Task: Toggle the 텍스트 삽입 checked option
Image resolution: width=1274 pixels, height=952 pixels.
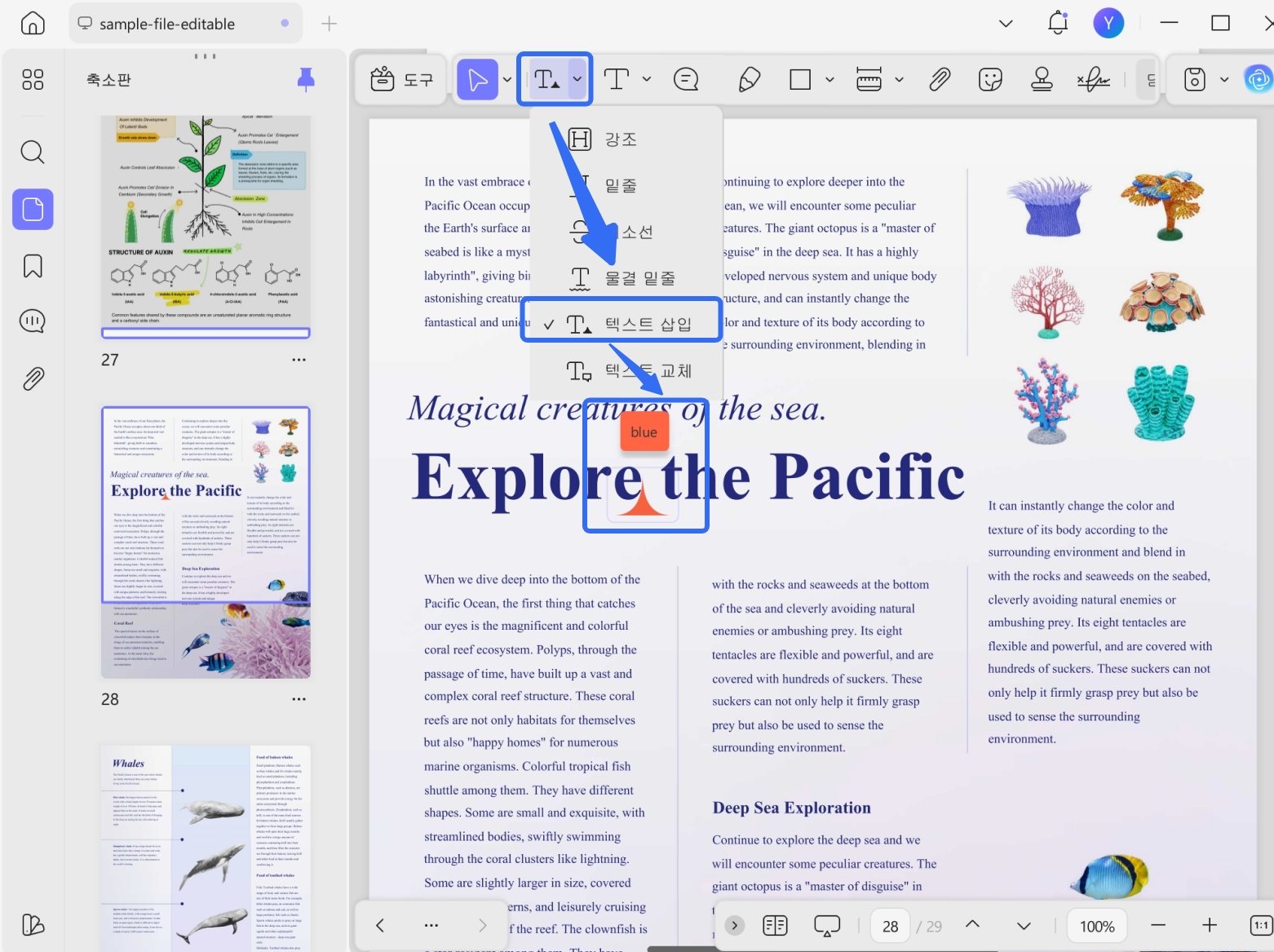Action: point(622,324)
